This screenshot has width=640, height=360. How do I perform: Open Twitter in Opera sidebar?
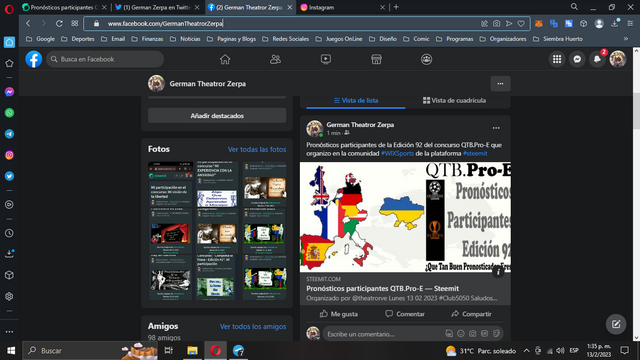9,176
